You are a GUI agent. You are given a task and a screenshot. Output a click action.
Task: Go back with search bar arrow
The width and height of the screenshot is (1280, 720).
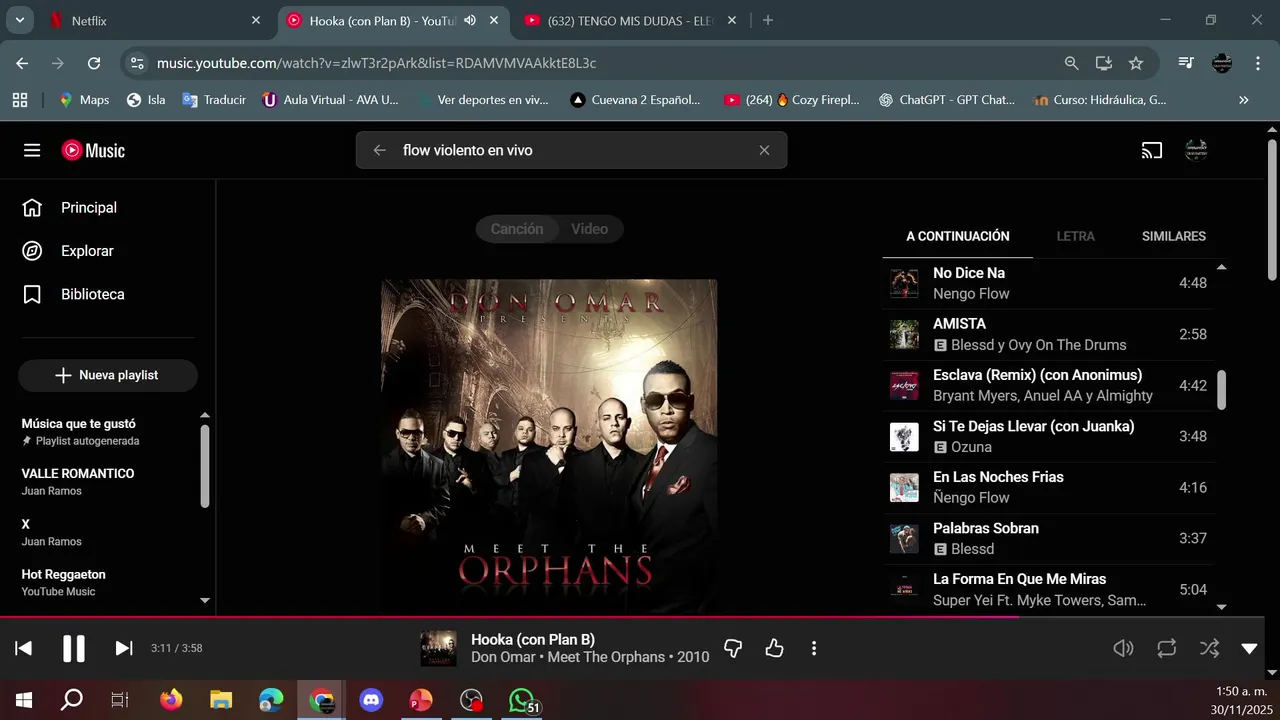(x=379, y=150)
